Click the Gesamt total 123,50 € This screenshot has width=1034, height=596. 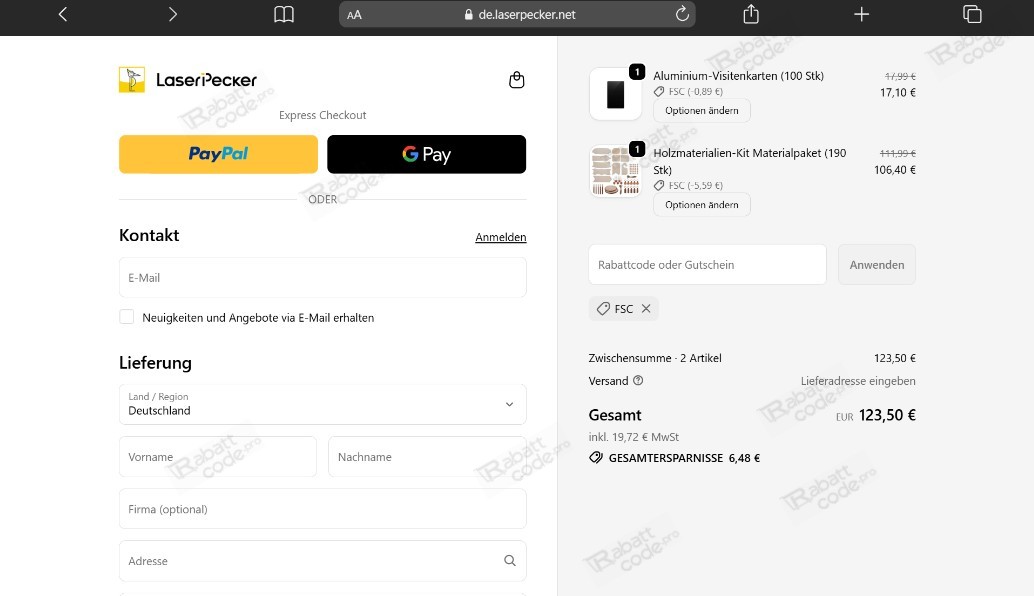tap(887, 415)
